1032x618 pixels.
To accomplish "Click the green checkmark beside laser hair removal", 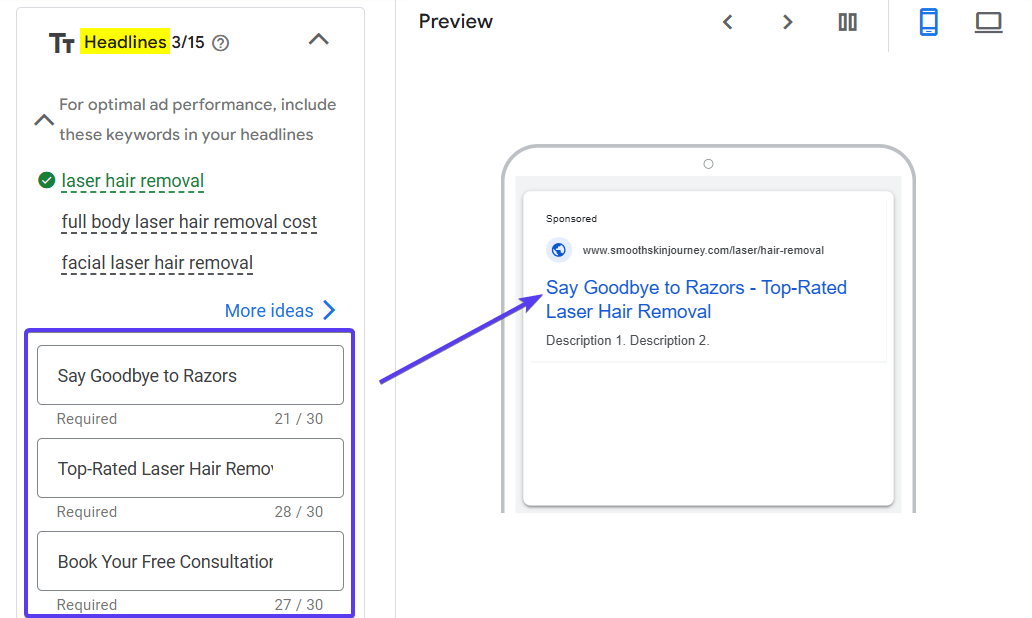I will coord(45,181).
